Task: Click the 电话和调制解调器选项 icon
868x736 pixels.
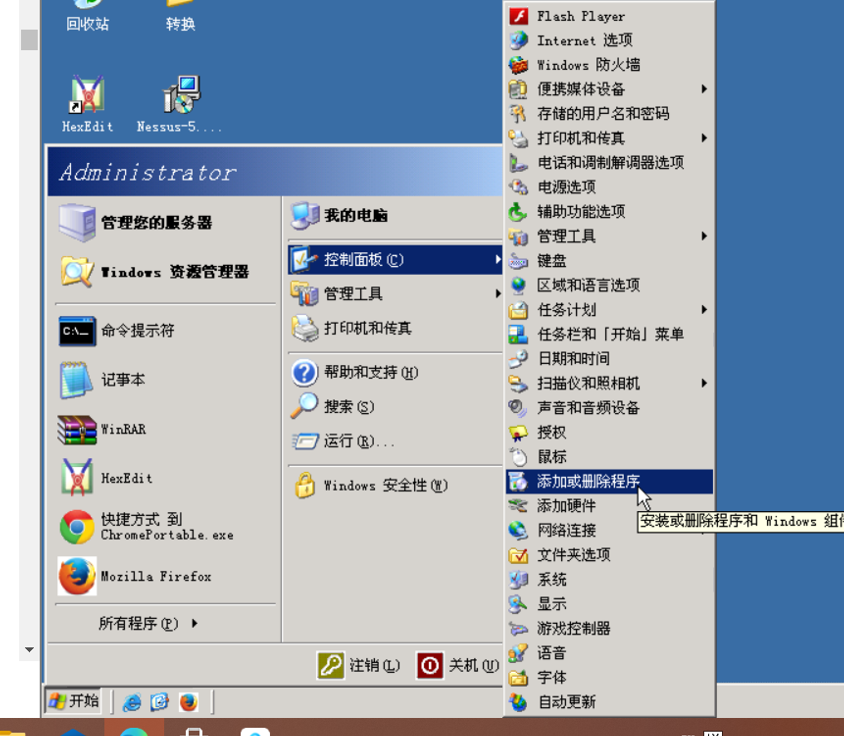Action: click(x=519, y=163)
